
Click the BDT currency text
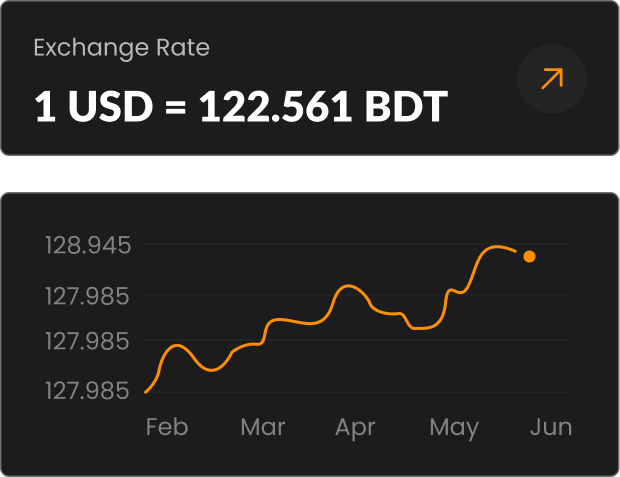click(x=403, y=107)
